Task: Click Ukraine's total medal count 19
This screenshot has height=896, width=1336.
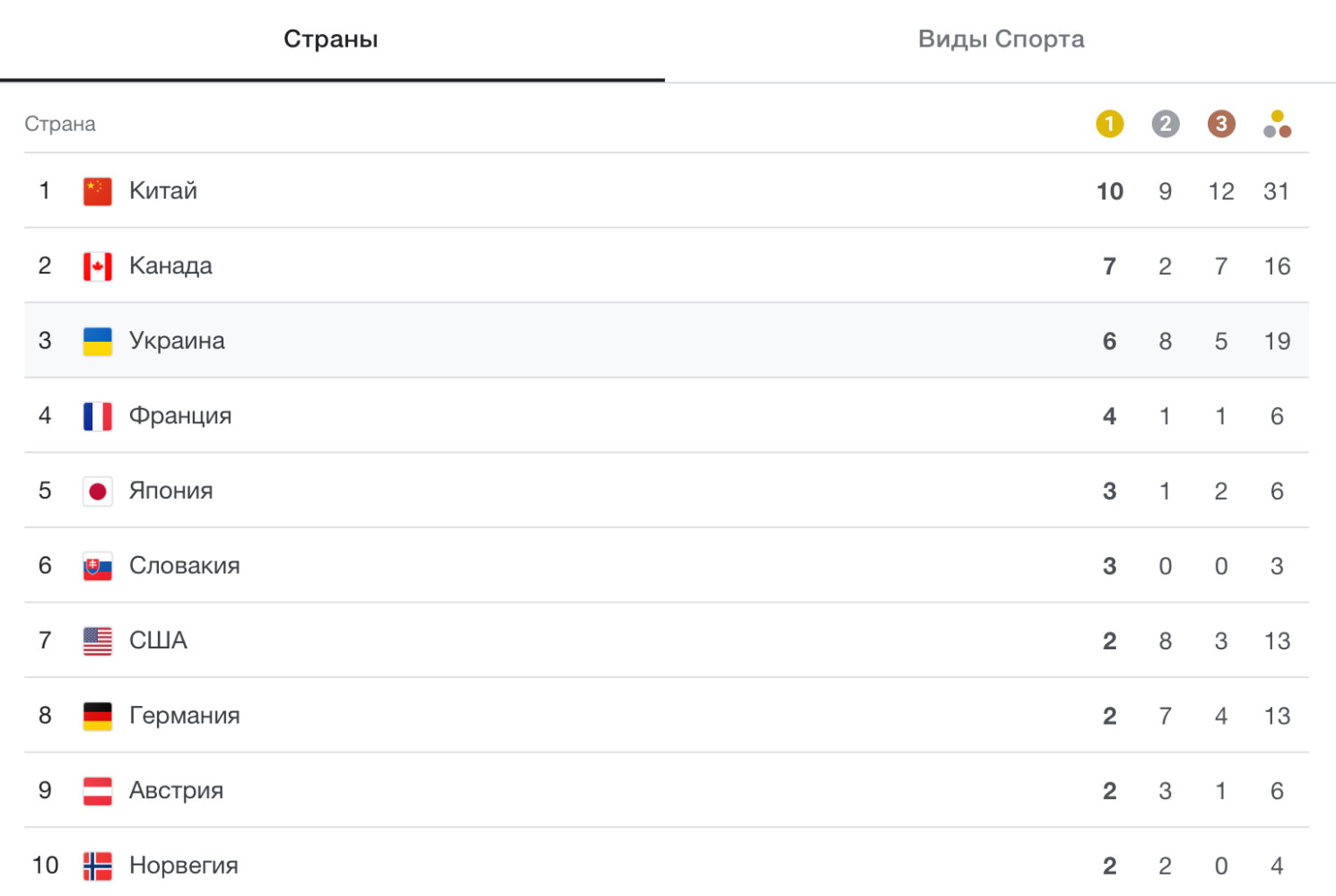Action: click(x=1276, y=342)
